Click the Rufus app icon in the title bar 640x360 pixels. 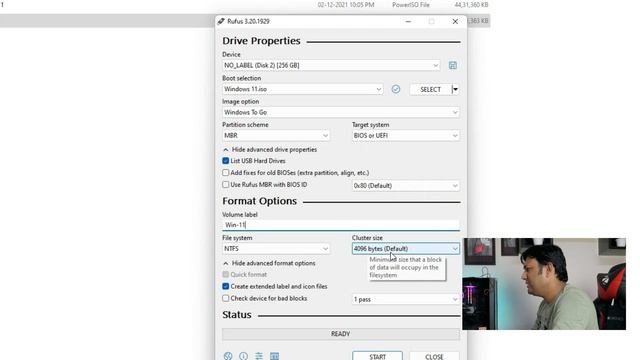pyautogui.click(x=221, y=21)
